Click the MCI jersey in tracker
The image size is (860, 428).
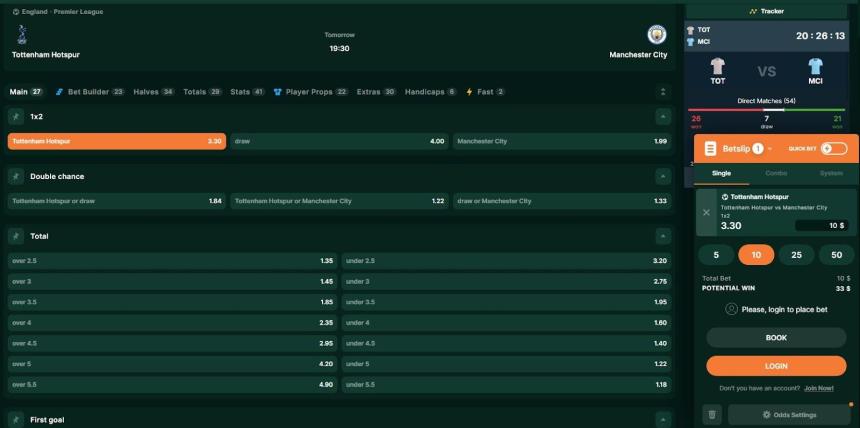click(x=816, y=66)
